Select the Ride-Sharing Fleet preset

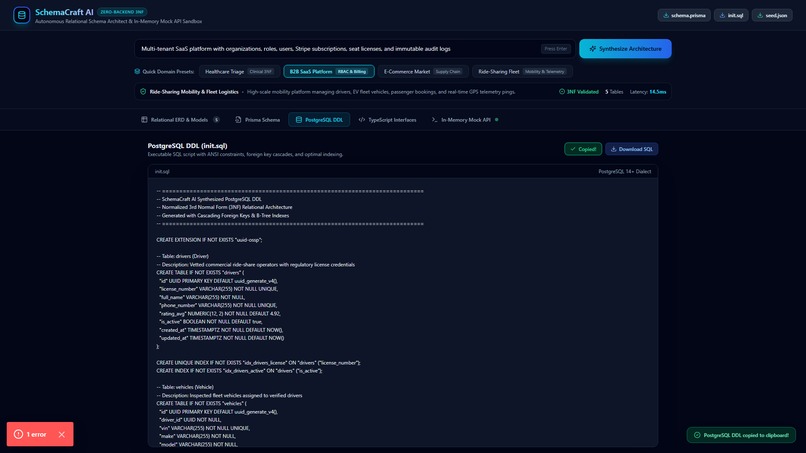522,71
